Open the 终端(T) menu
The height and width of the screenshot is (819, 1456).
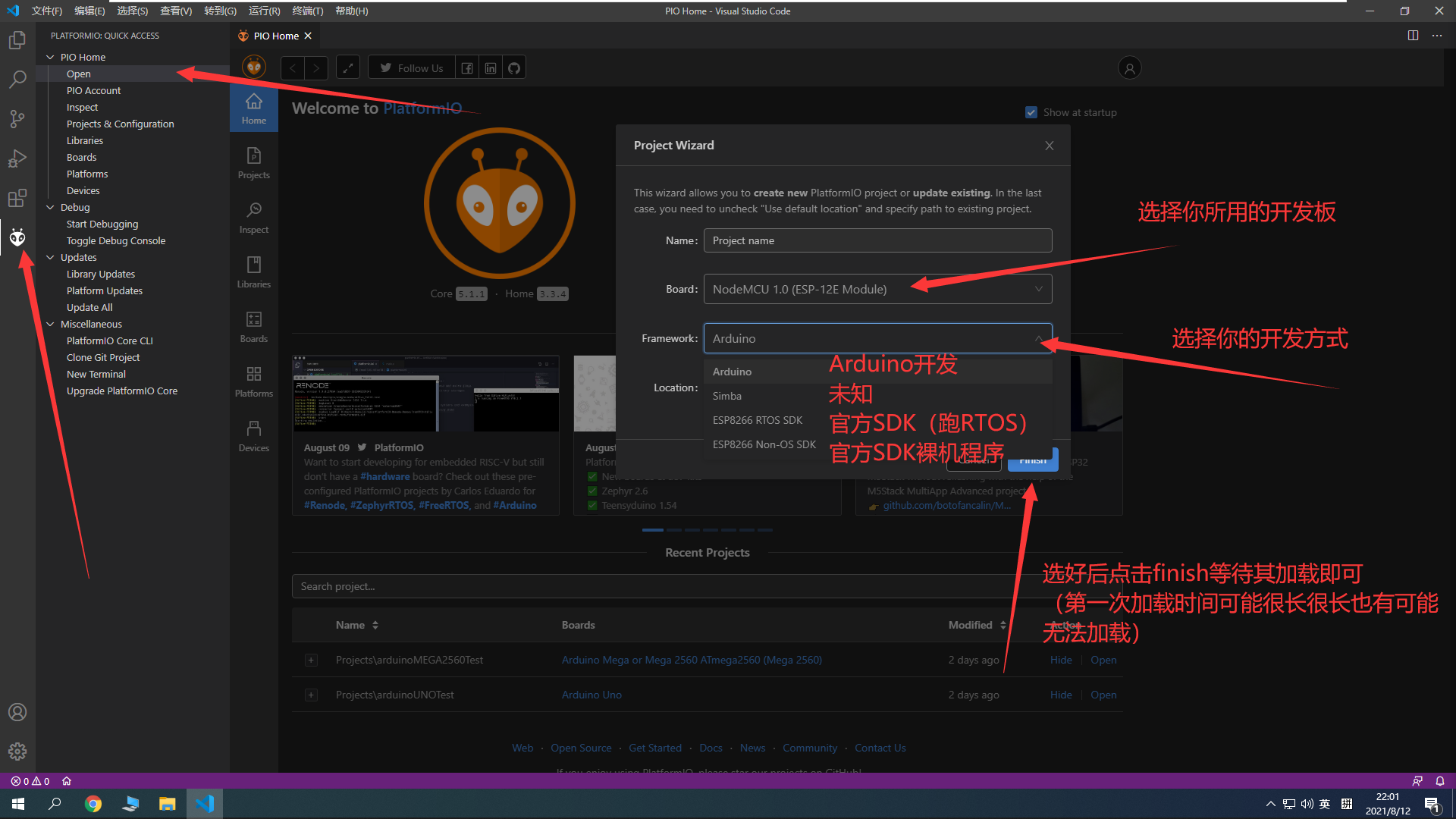click(307, 11)
